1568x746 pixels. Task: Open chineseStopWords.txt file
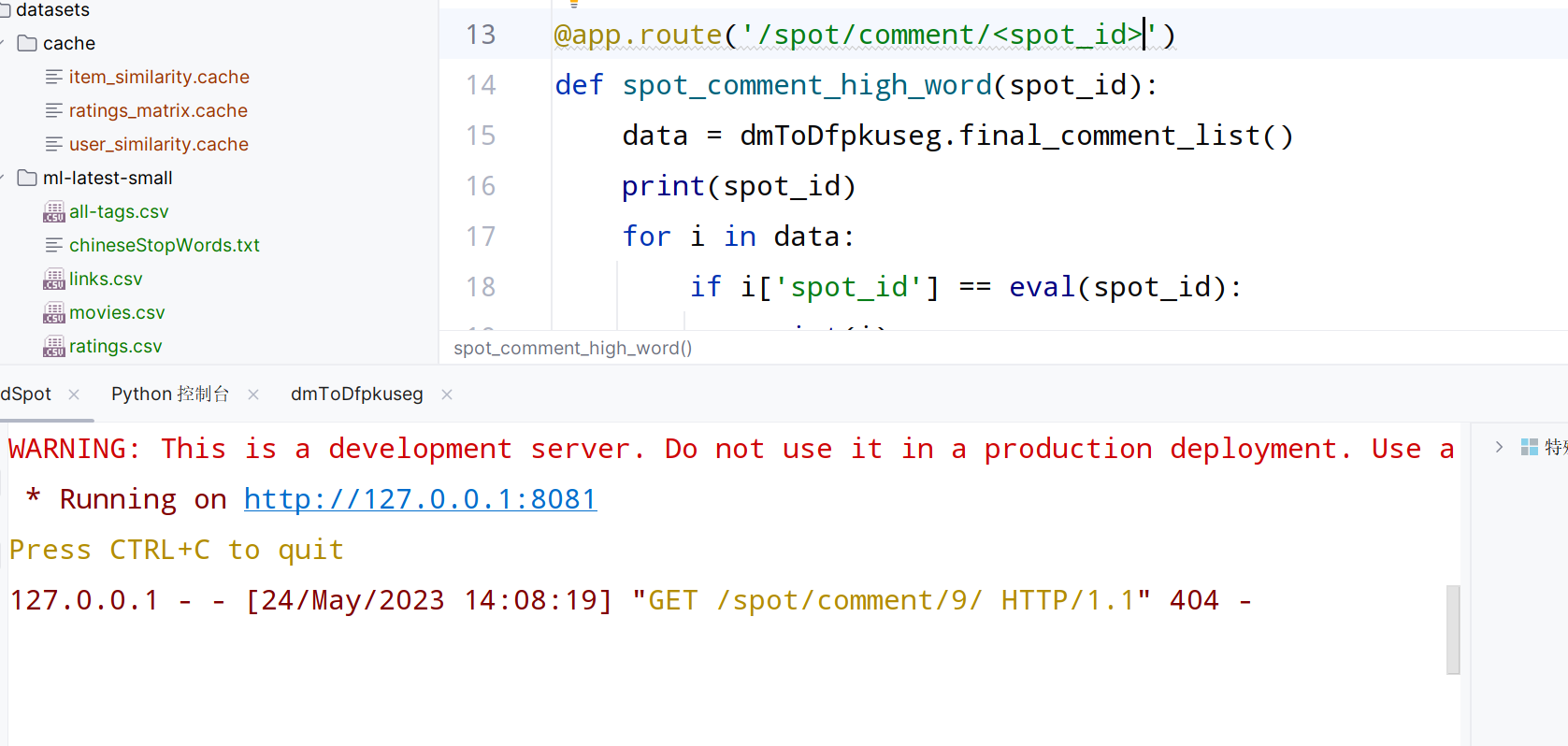point(164,246)
